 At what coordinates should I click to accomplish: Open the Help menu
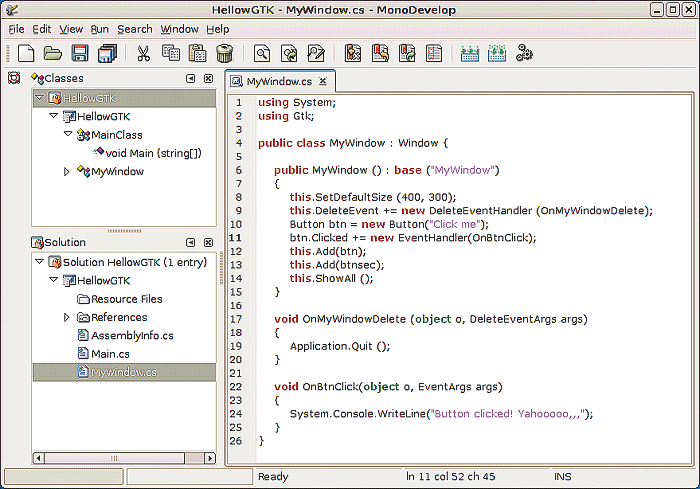218,29
